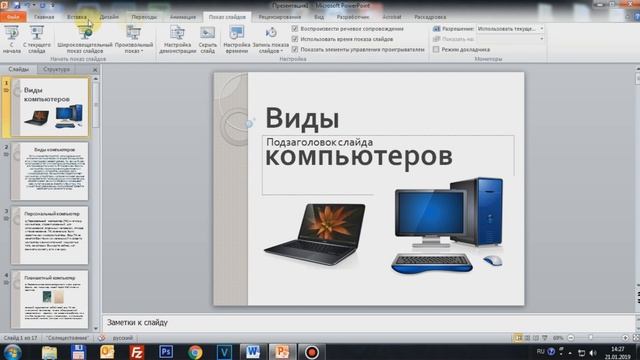
Task: Start slideshow from the beginning (С начала)
Action: click(11, 40)
